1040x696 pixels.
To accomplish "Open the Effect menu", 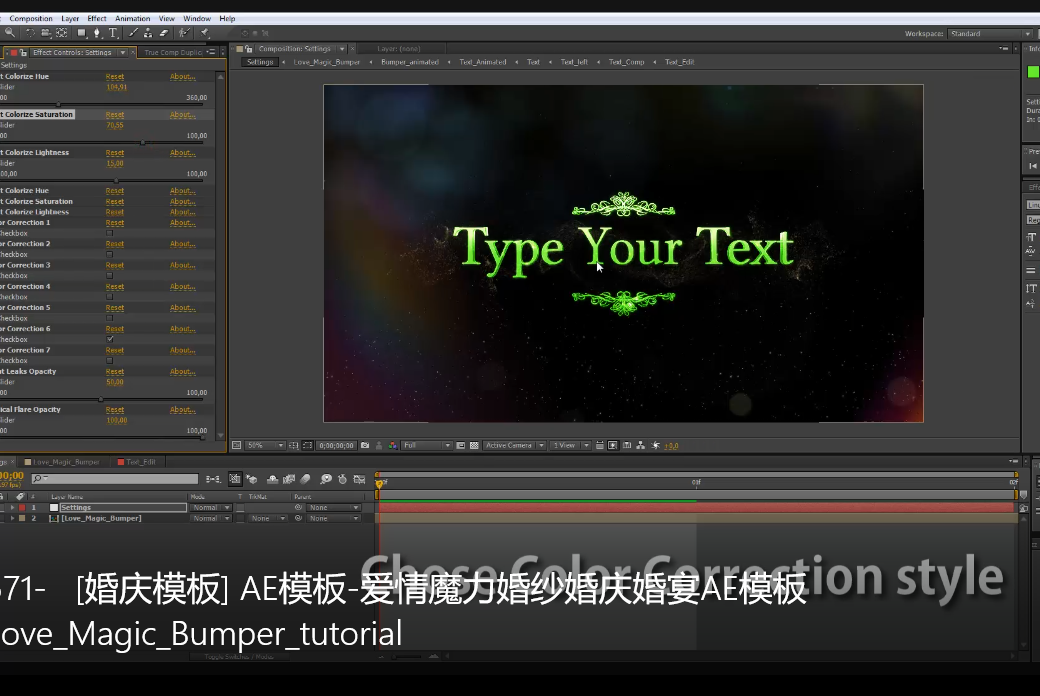I will (97, 19).
